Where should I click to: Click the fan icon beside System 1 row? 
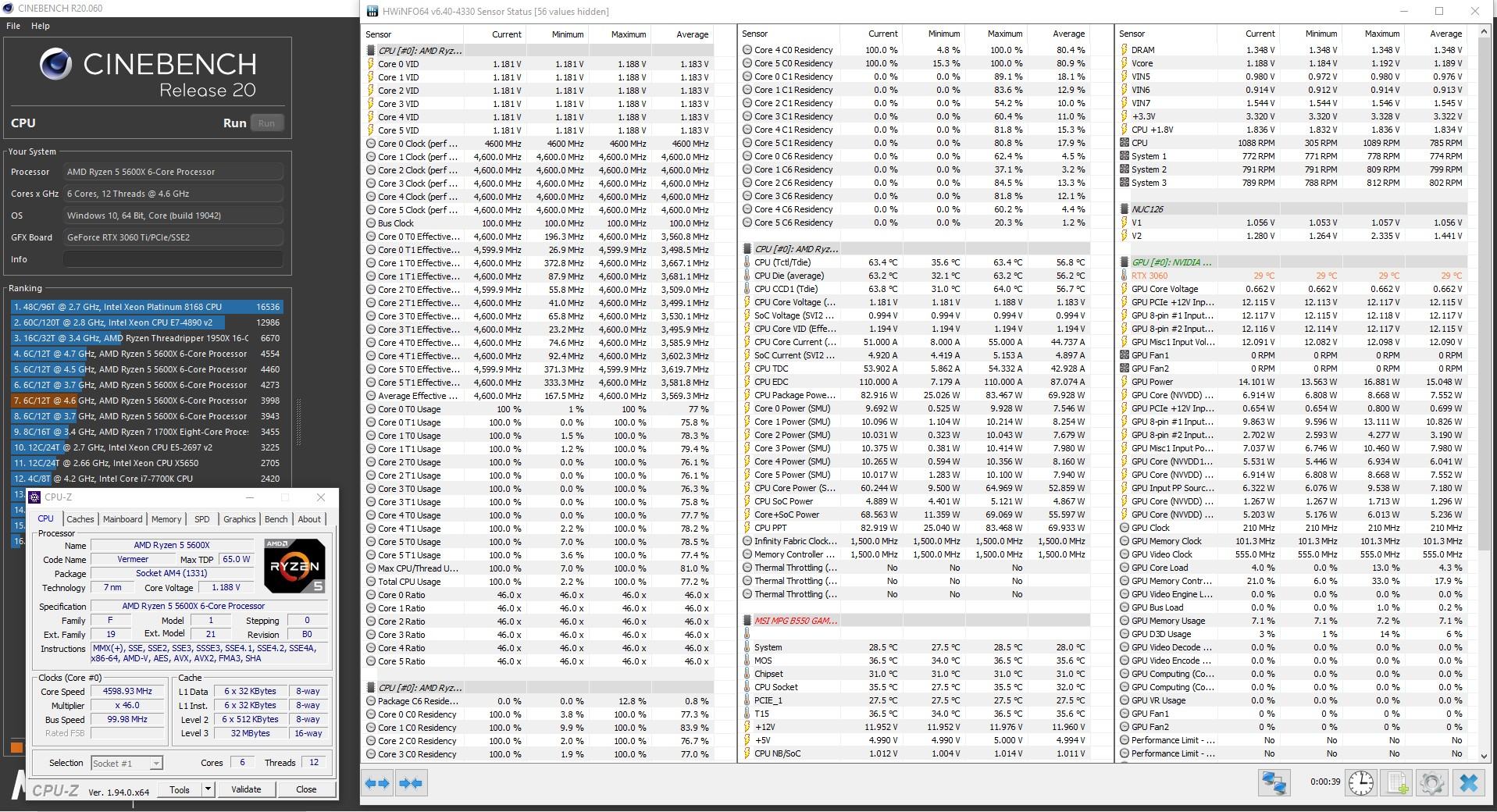click(1125, 156)
